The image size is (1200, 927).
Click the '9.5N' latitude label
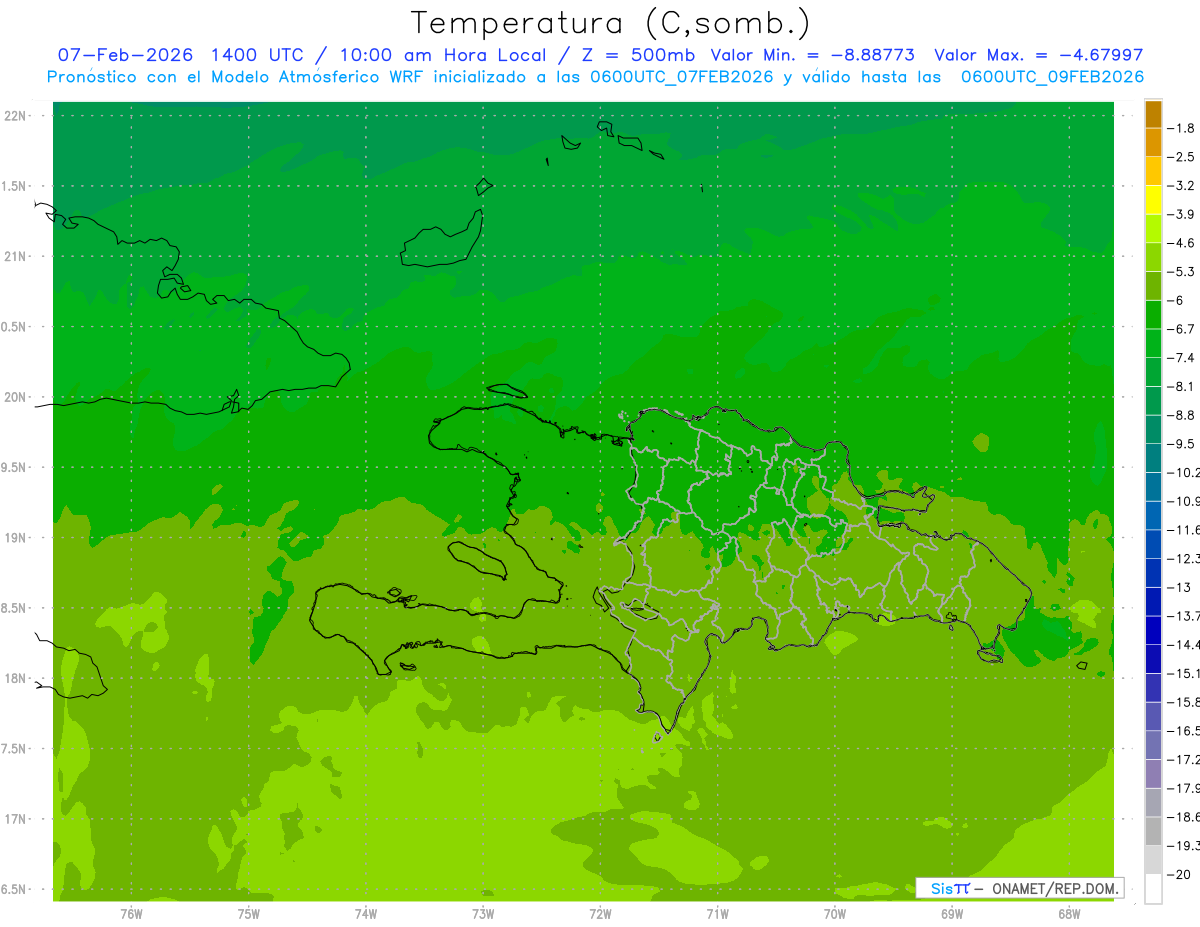click(x=15, y=467)
